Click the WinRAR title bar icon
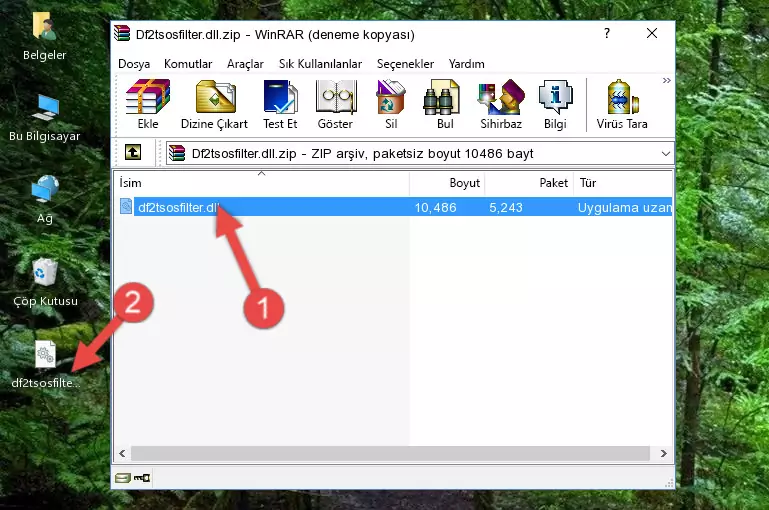The height and width of the screenshot is (510, 769). click(122, 33)
